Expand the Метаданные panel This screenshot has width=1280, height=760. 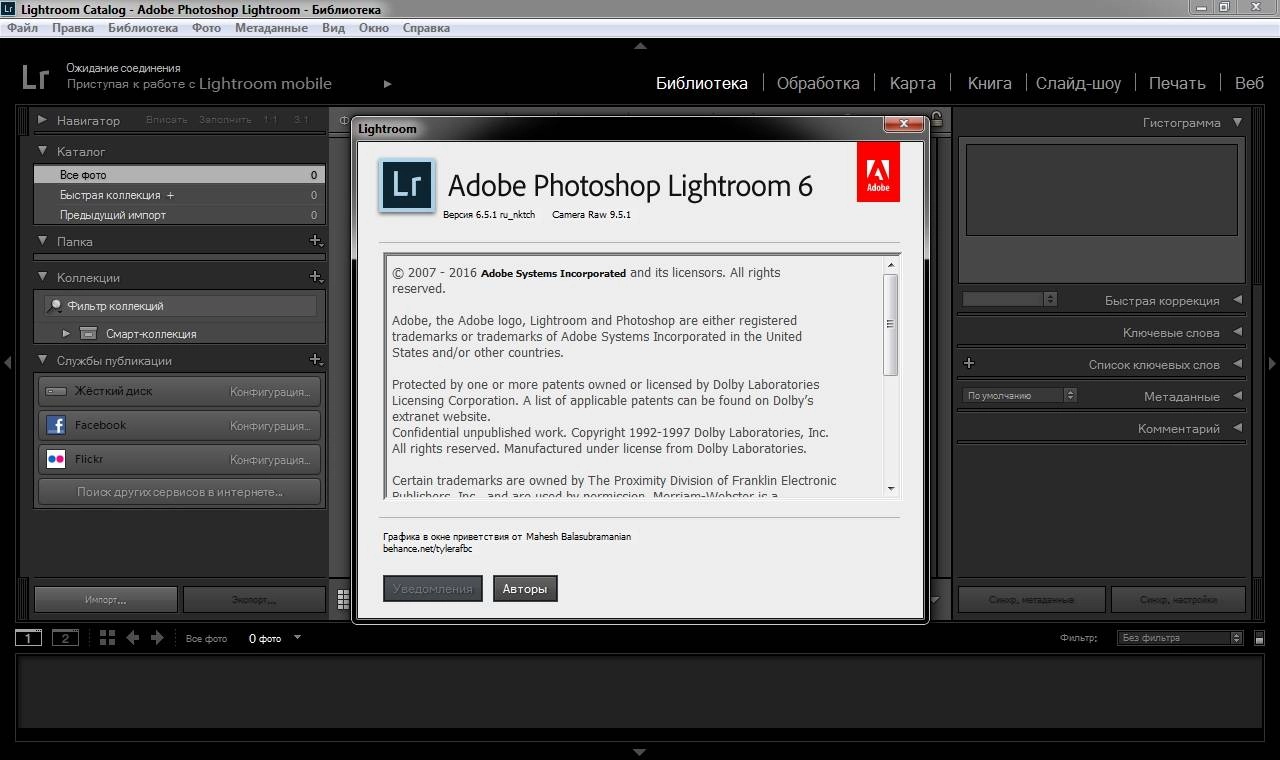click(1237, 396)
